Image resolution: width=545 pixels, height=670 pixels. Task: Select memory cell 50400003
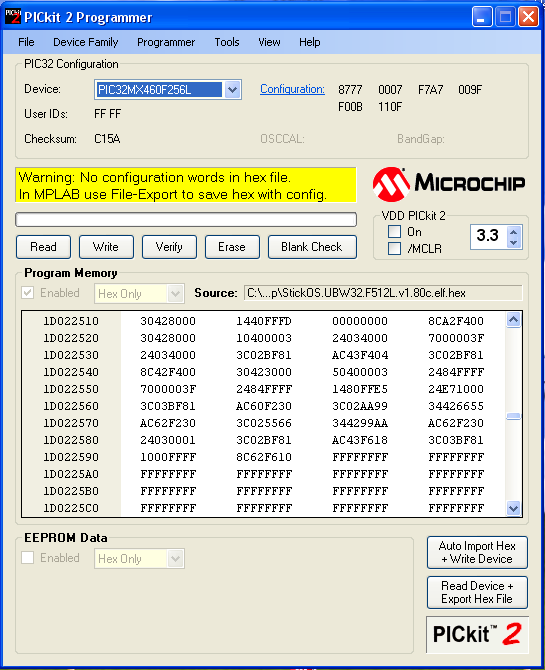[360, 372]
